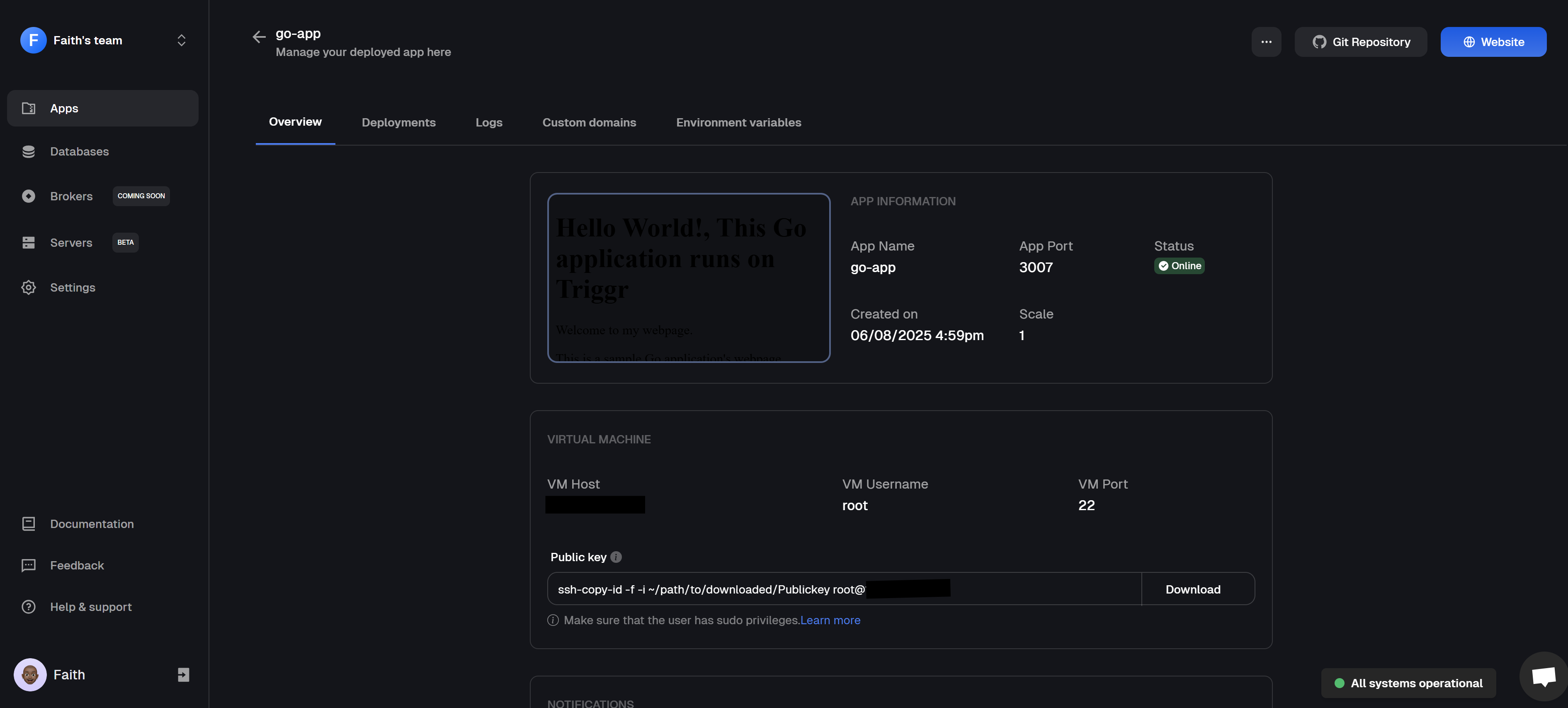Click the back arrow beside go-app
This screenshot has width=1568, height=708.
pos(259,37)
